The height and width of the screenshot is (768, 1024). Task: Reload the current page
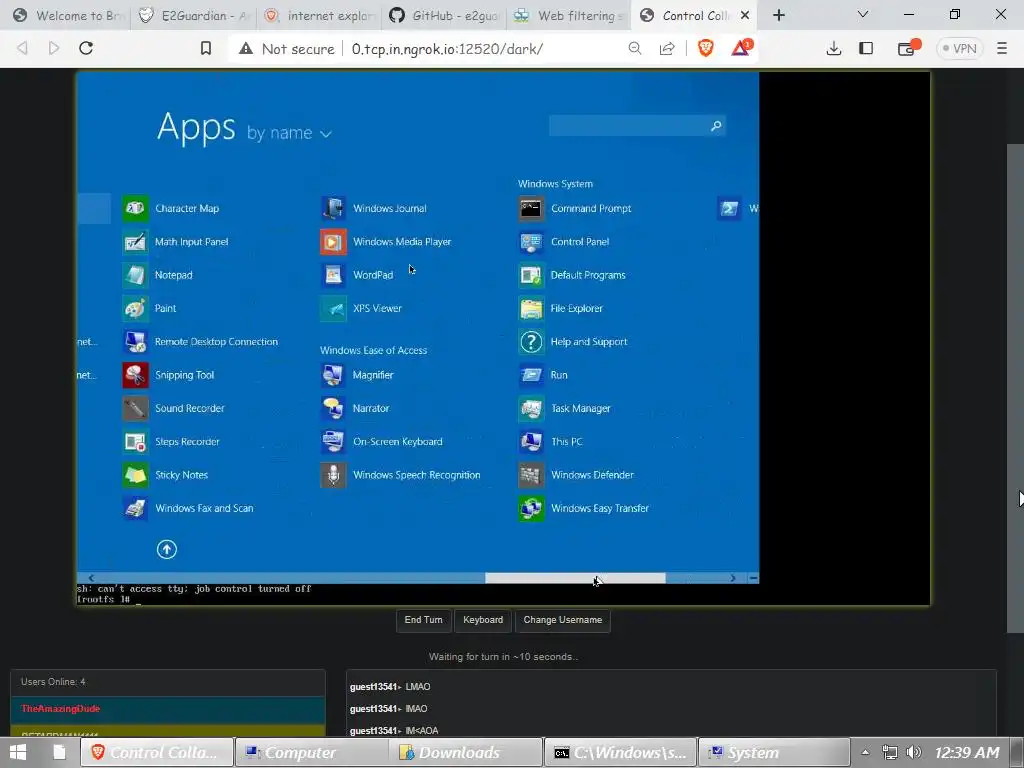click(86, 48)
